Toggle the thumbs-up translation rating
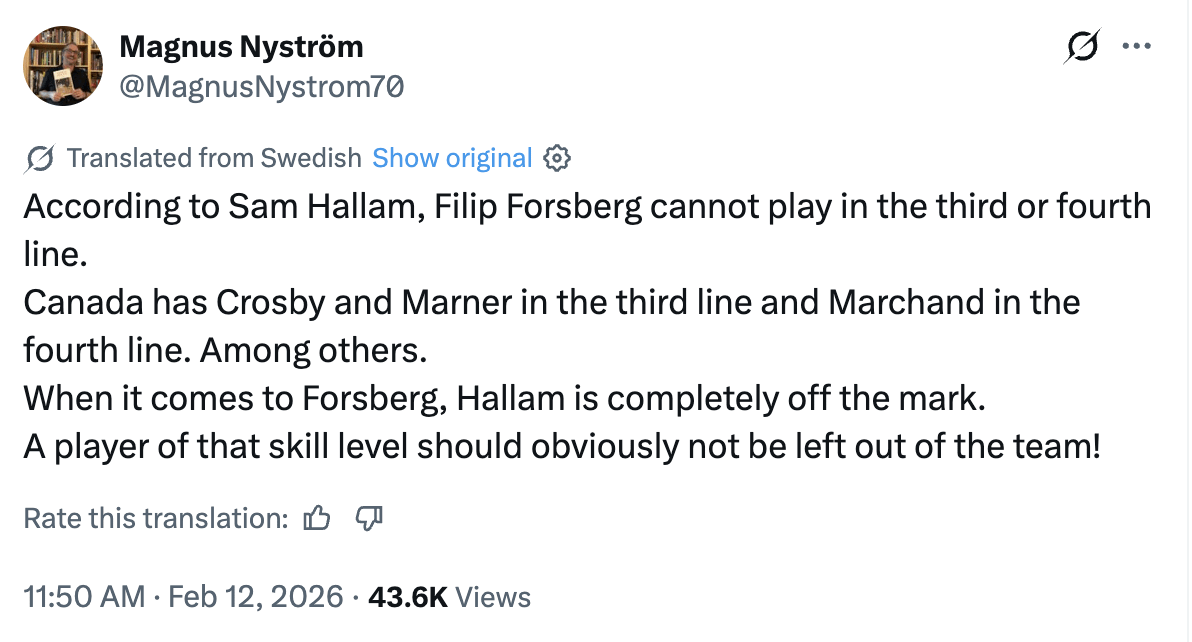Viewport: 1192px width, 642px height. [x=316, y=517]
